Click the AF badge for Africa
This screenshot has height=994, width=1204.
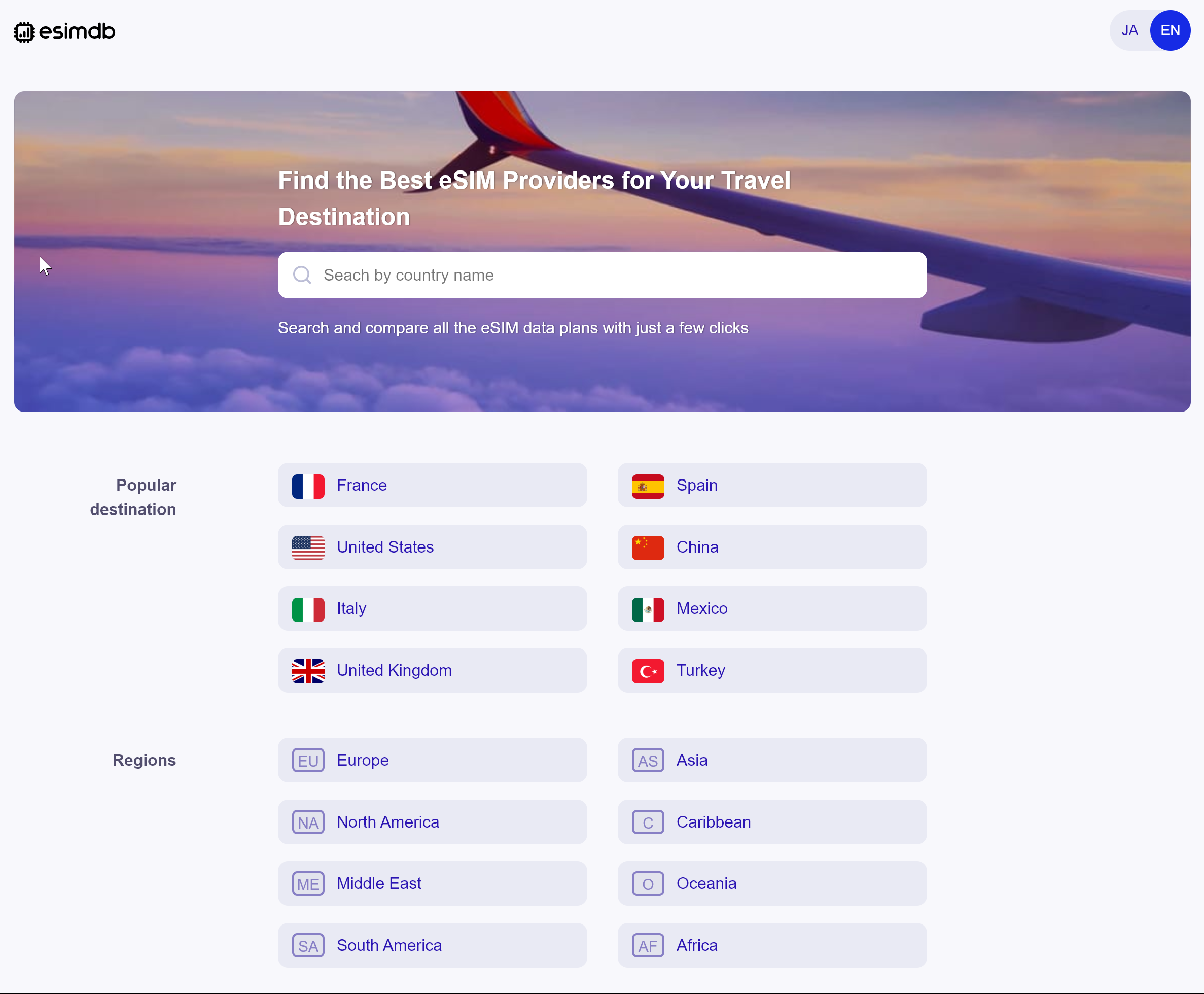click(x=648, y=945)
